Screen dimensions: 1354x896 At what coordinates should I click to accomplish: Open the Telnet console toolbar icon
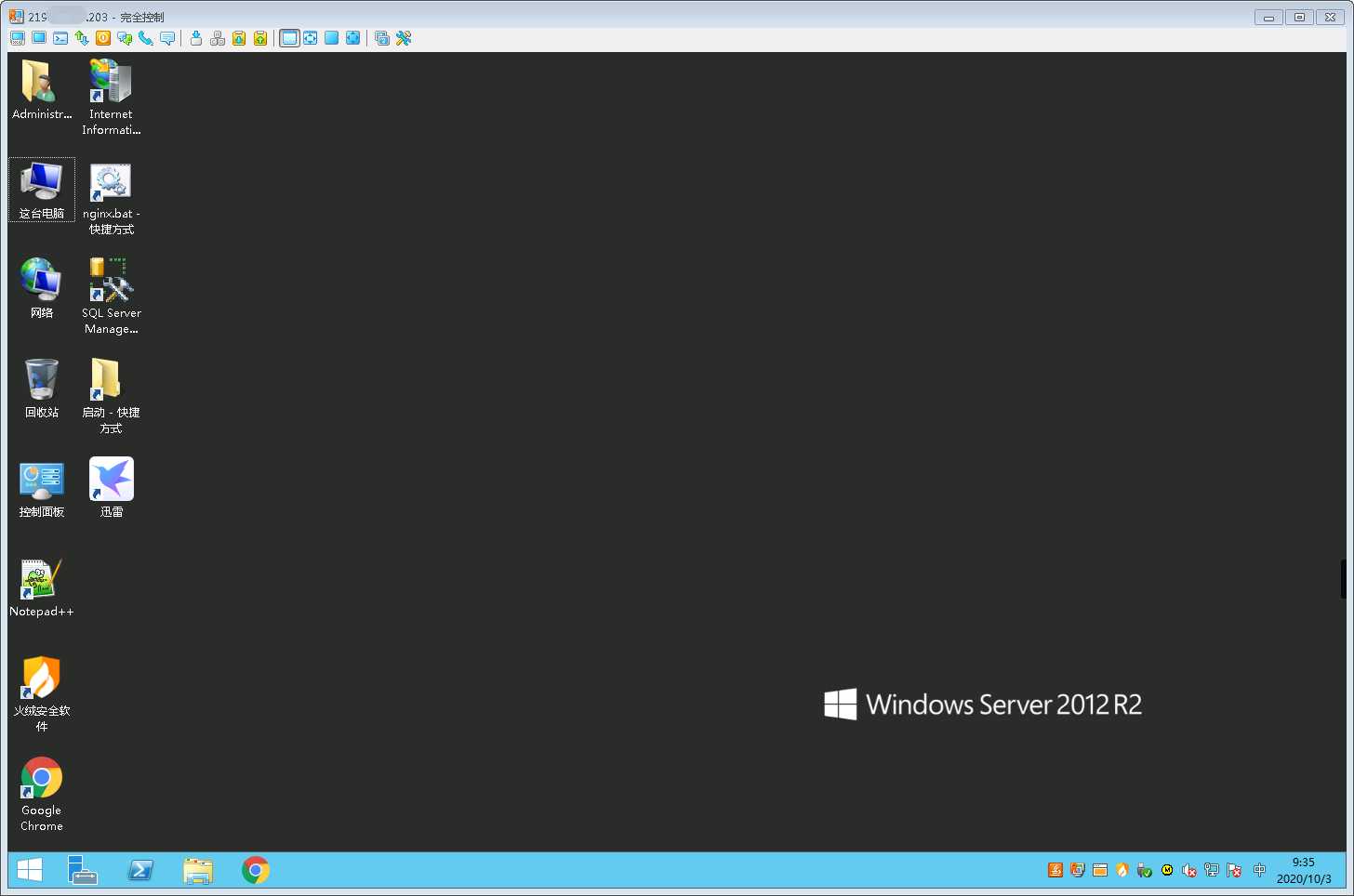click(x=60, y=38)
